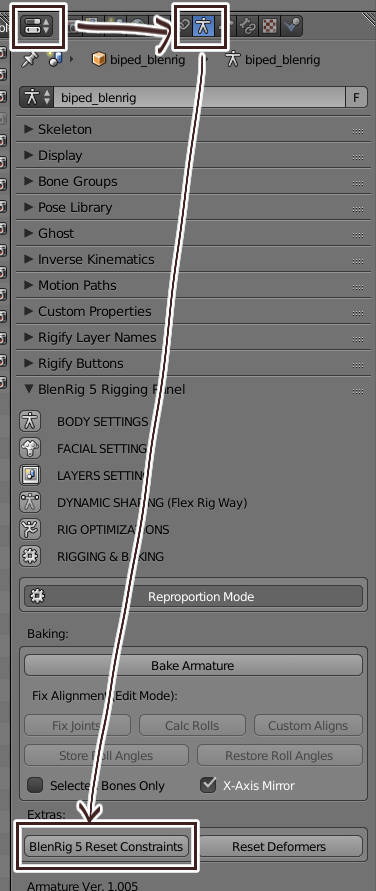This screenshot has height=891, width=376.
Task: Open the armature data-block browse dropdown
Action: coord(36,97)
